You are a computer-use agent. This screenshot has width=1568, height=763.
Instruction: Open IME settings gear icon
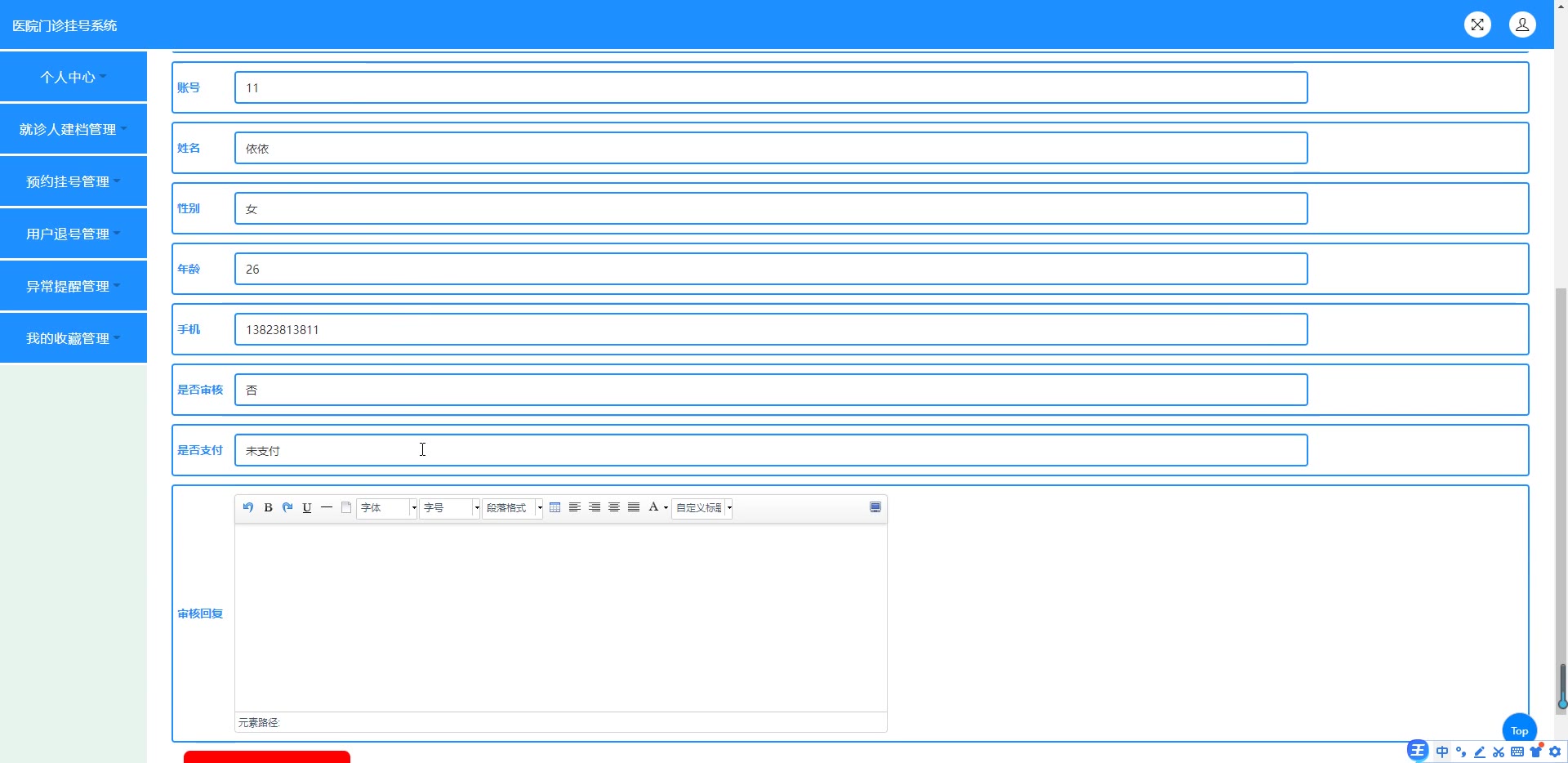click(1555, 752)
